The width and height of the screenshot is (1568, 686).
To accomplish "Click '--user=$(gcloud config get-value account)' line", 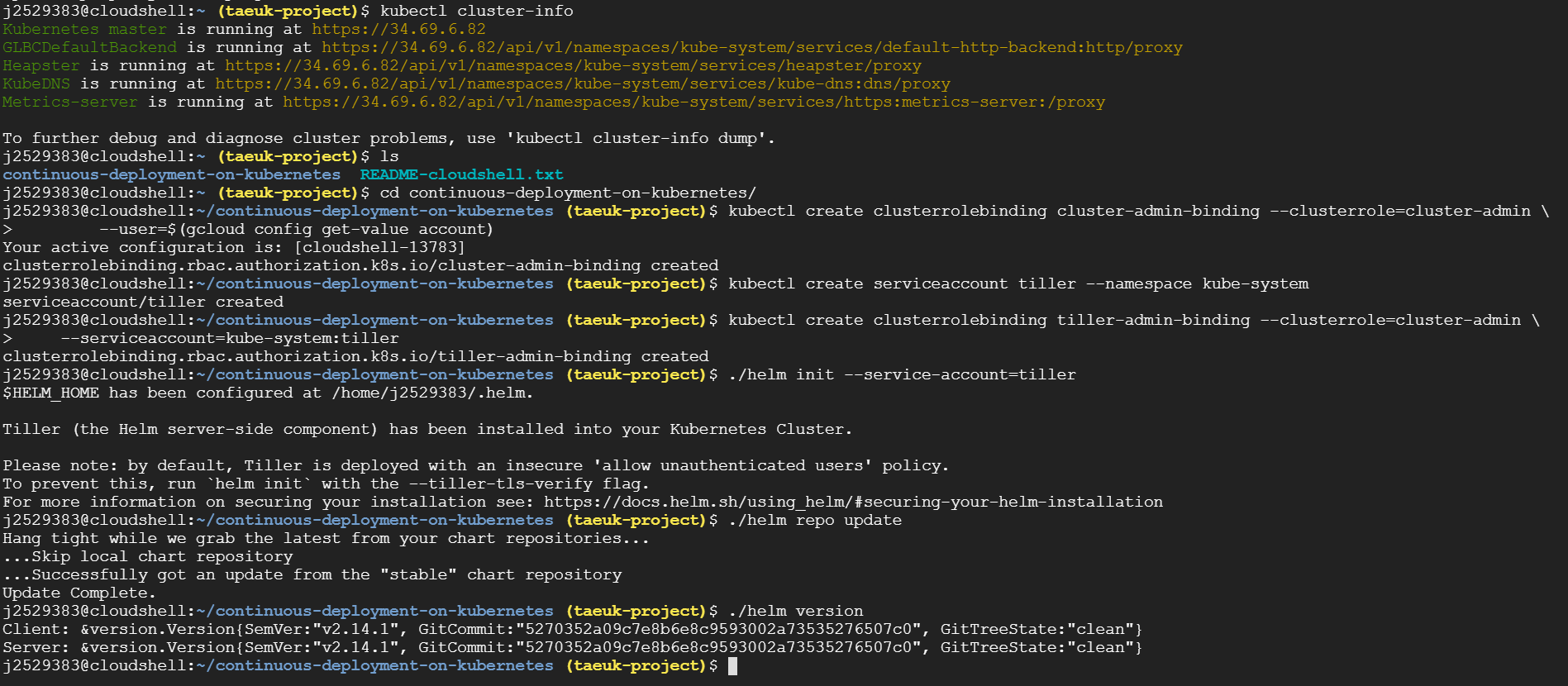I will pos(296,229).
